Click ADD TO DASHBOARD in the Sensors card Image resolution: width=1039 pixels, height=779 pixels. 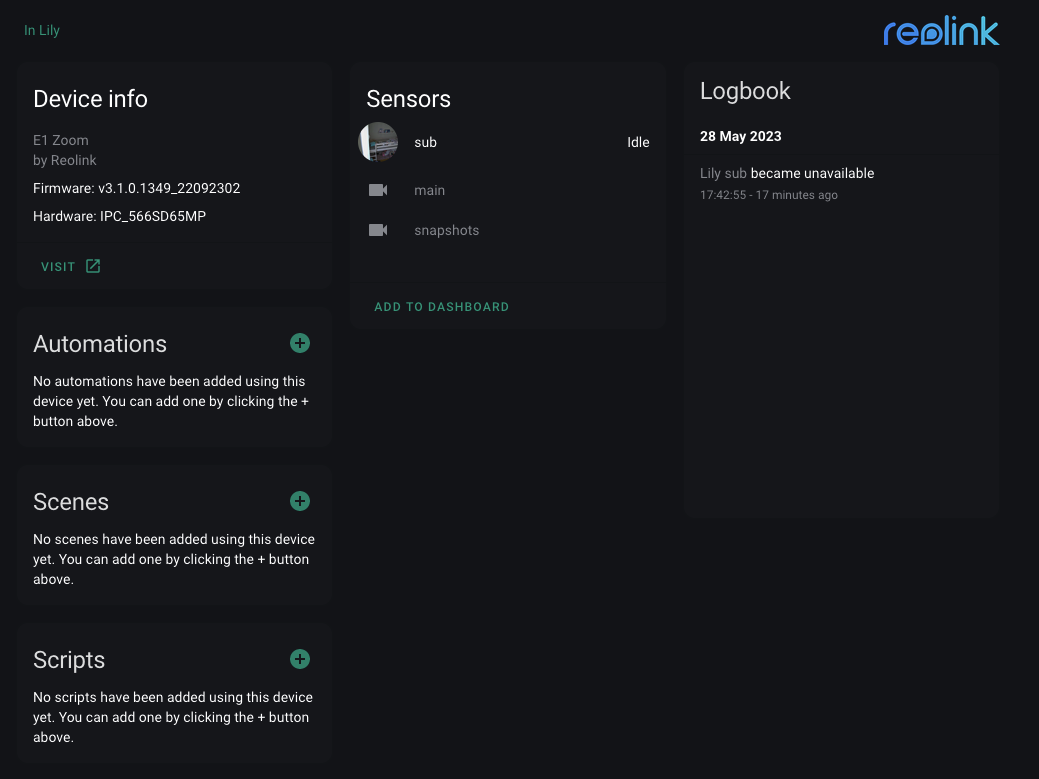[x=441, y=306]
